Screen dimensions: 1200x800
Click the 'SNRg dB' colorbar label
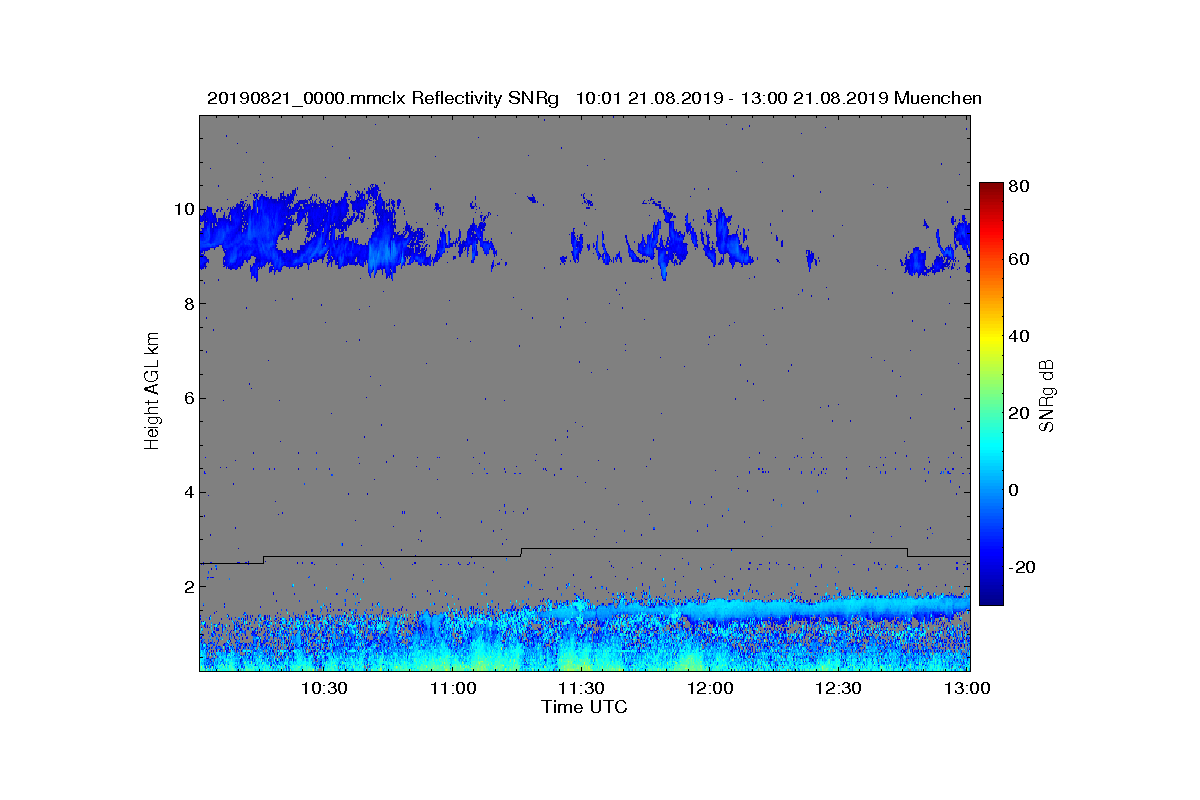coord(1047,395)
